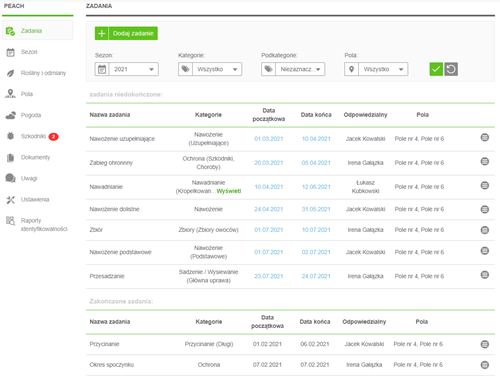
Task: Open row menu for Nawożenie uzupełniające
Action: tap(485, 137)
